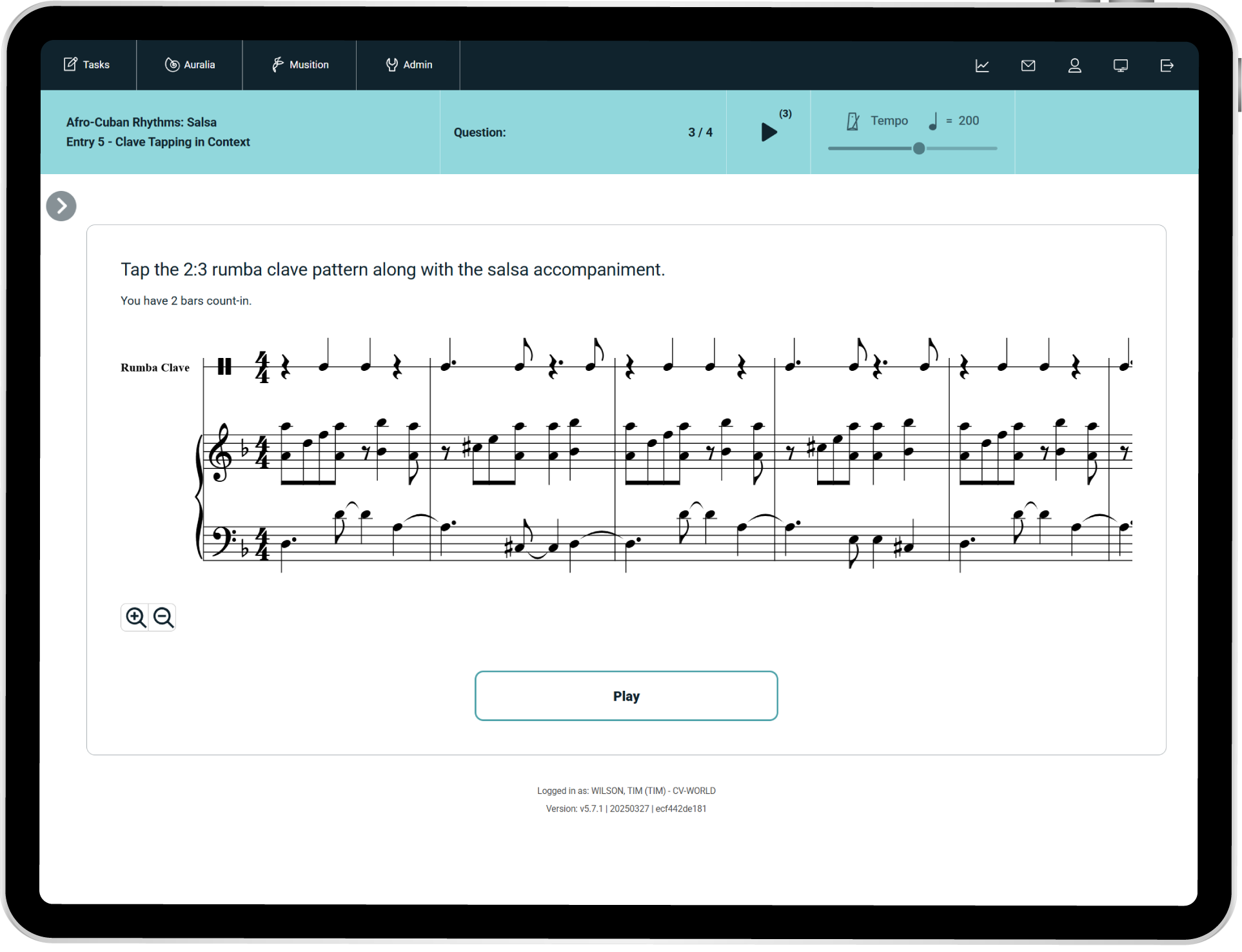Click the monitor display icon
The width and height of the screenshot is (1242, 952).
[x=1121, y=65]
